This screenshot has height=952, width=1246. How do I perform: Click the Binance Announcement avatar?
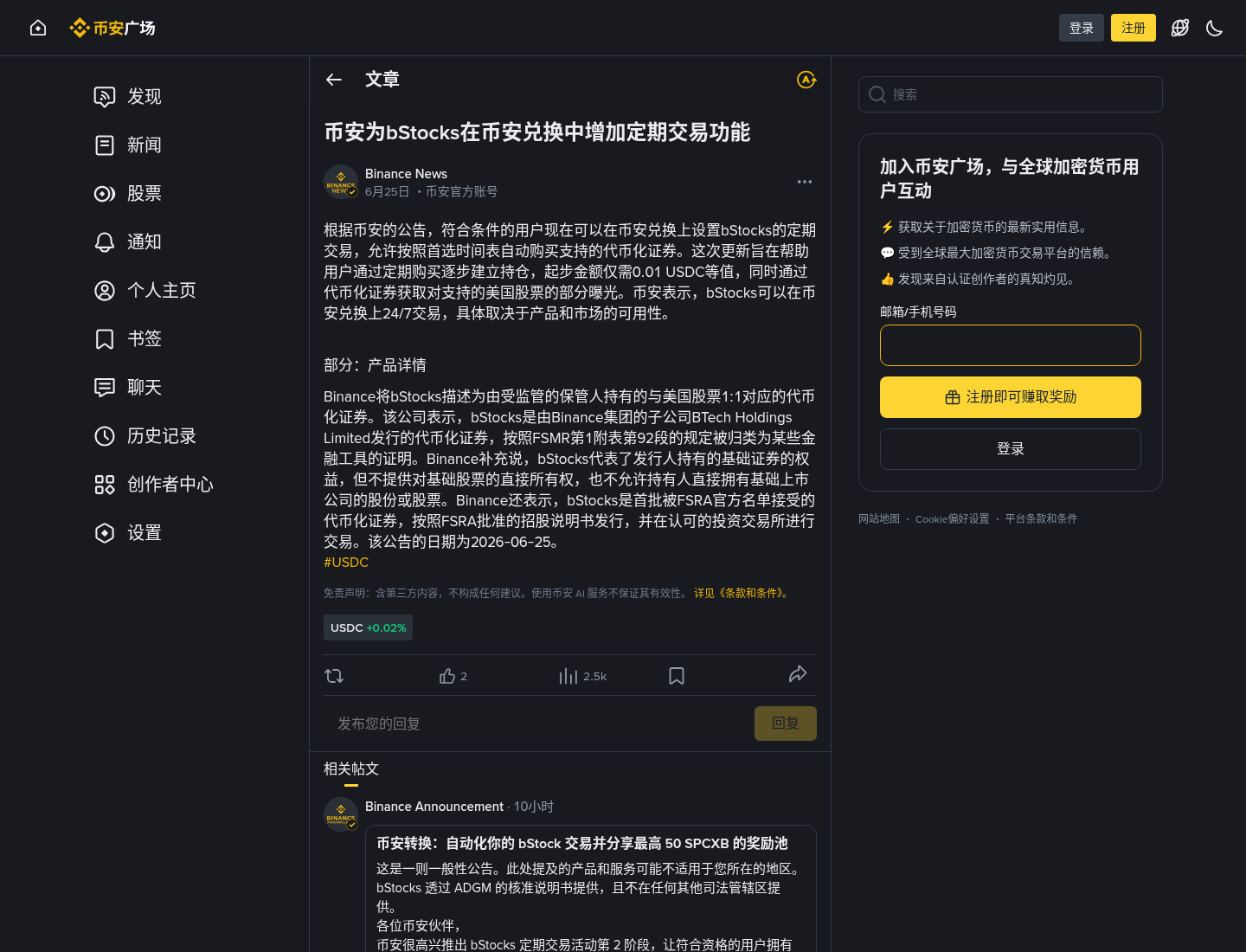341,814
